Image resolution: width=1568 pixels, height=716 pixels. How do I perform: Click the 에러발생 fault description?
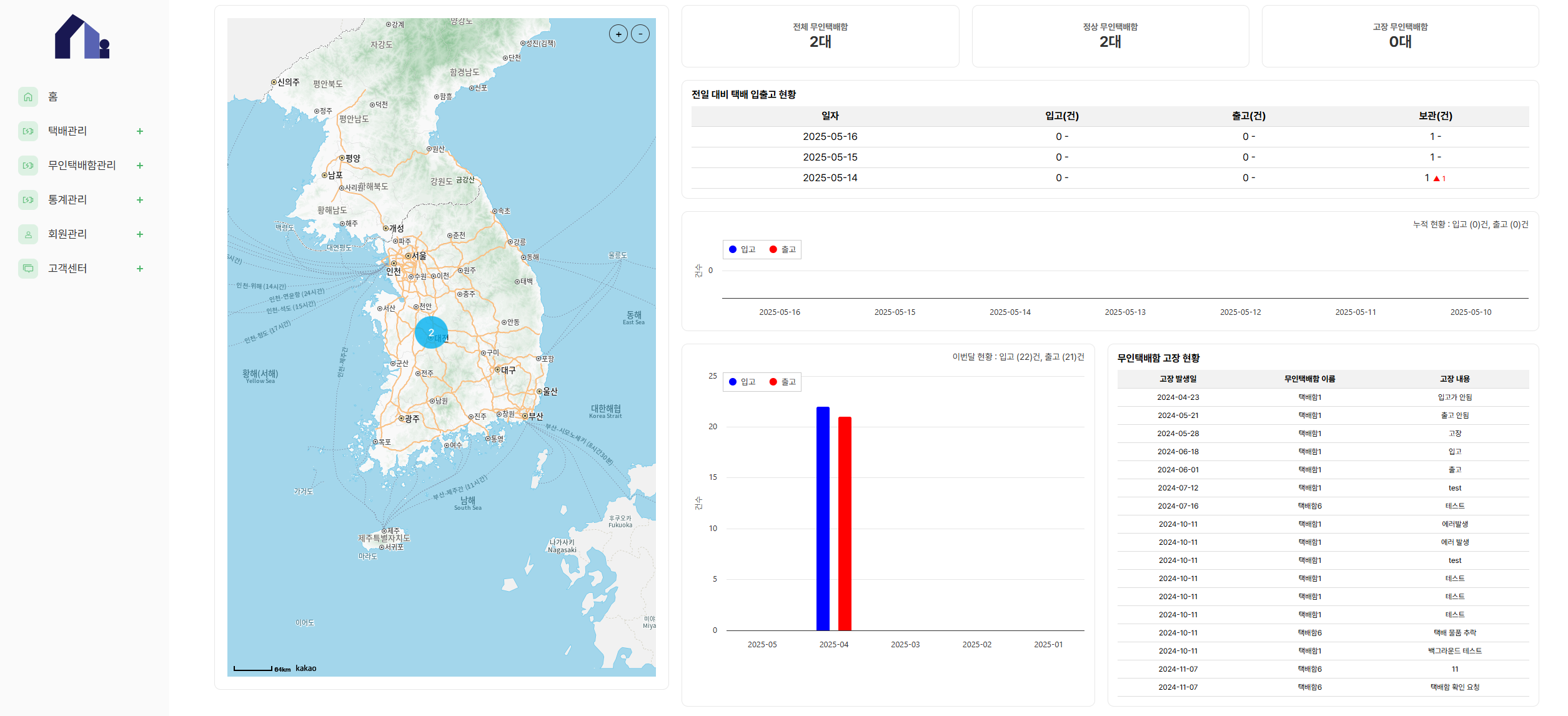tap(1455, 524)
